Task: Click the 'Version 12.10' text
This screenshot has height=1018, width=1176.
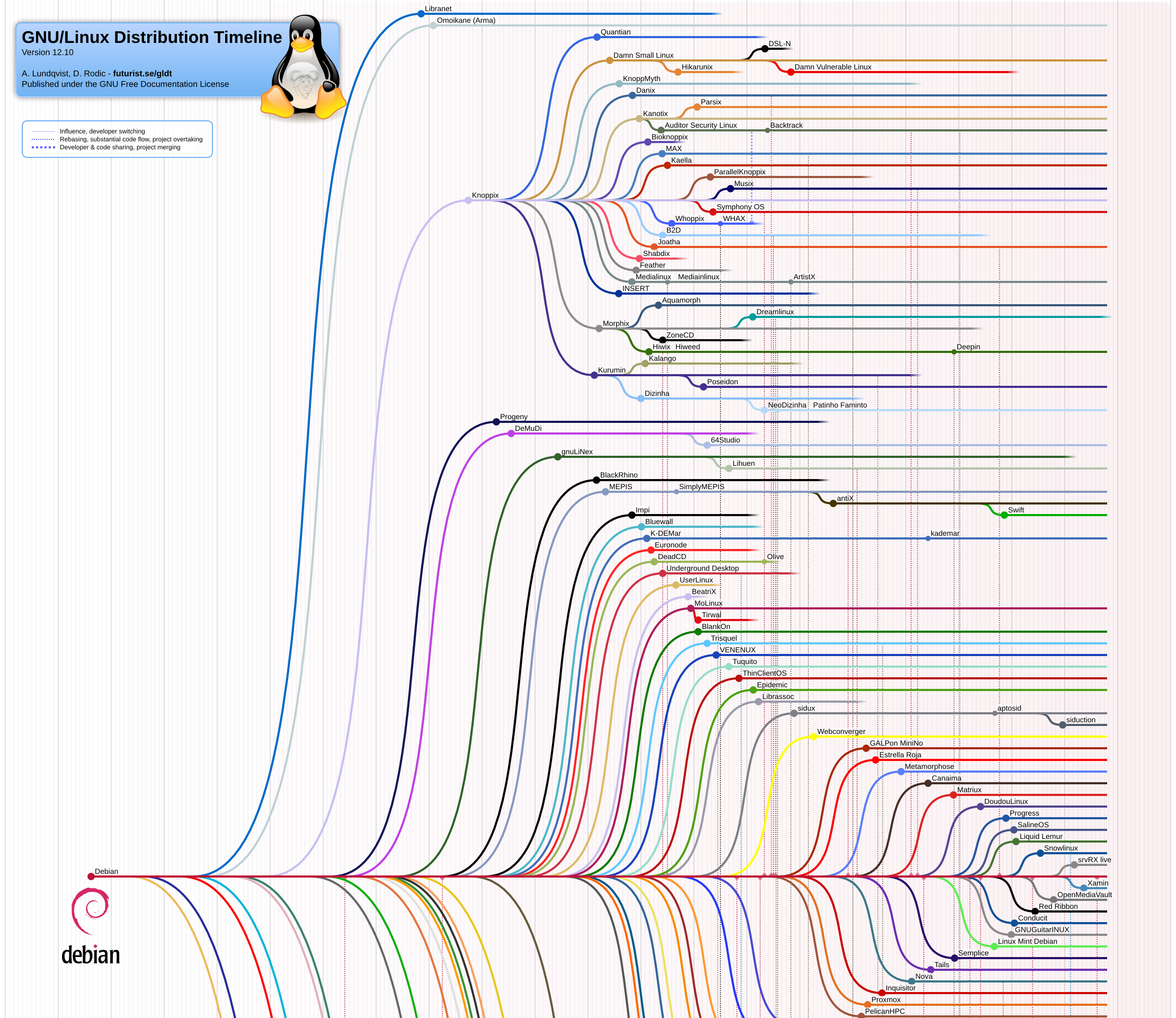Action: [48, 52]
